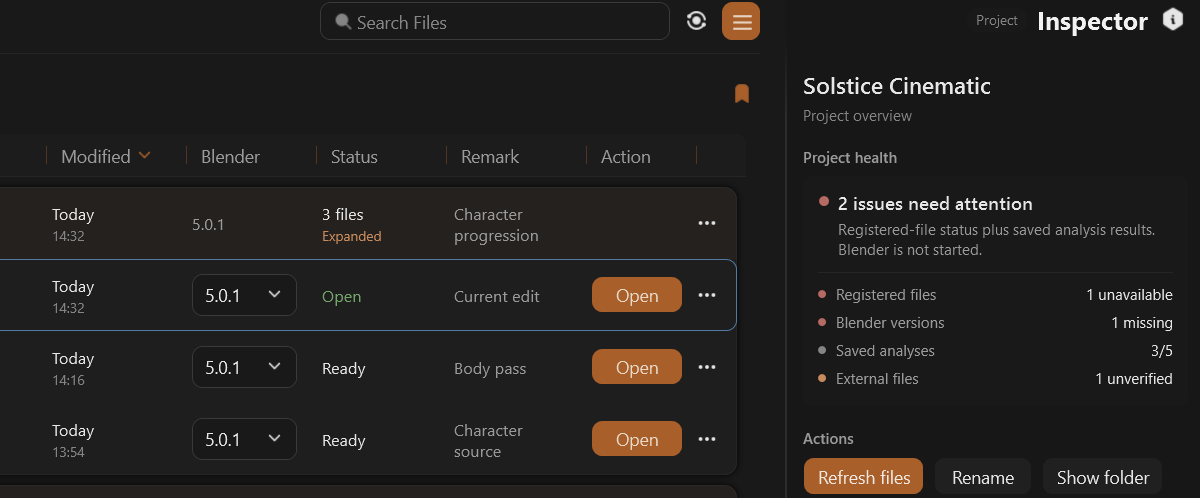1200x498 pixels.
Task: Open the Current edit file
Action: (x=637, y=295)
